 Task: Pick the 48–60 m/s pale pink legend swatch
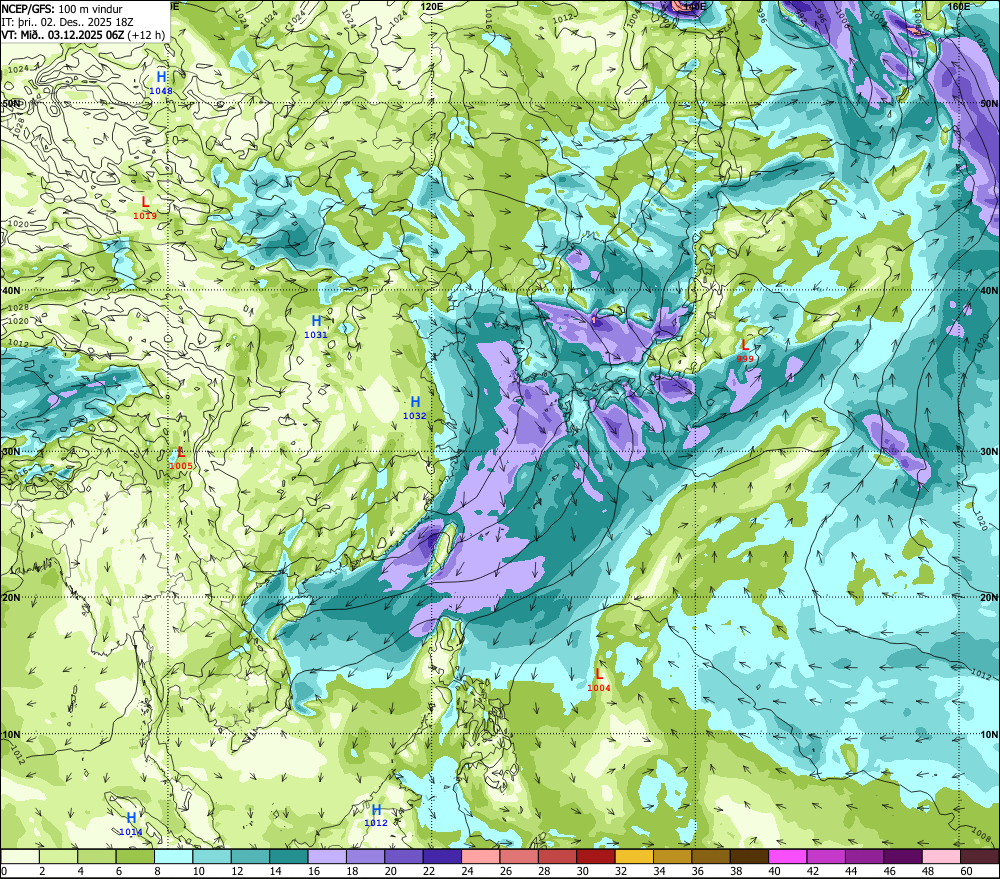942,857
